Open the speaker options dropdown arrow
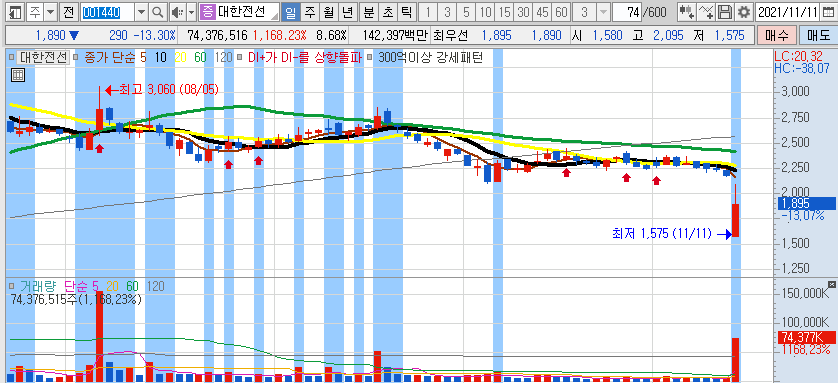Image resolution: width=838 pixels, height=383 pixels. pyautogui.click(x=191, y=12)
